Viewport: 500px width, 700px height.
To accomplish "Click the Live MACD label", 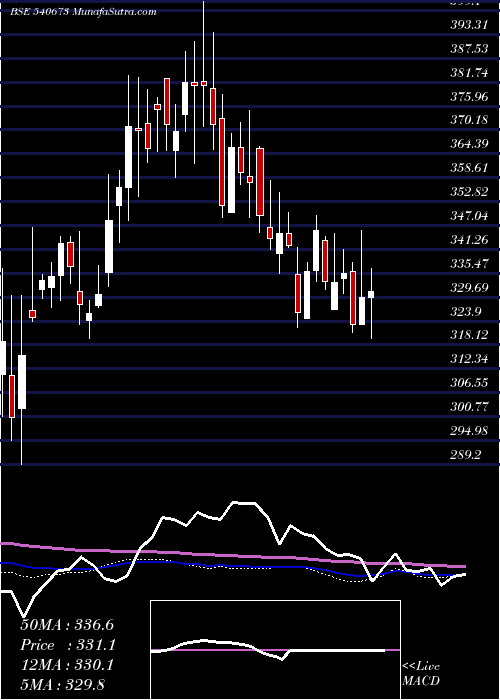I will coord(421,674).
